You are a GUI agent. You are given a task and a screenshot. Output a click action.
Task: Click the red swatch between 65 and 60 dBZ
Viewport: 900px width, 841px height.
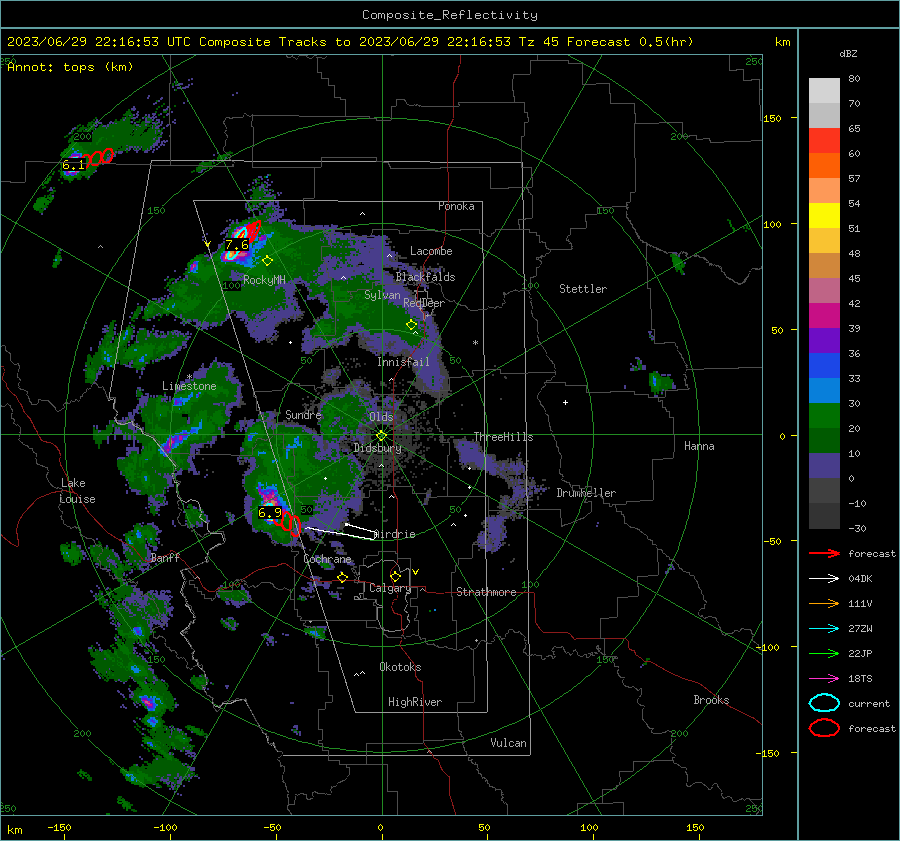point(824,141)
